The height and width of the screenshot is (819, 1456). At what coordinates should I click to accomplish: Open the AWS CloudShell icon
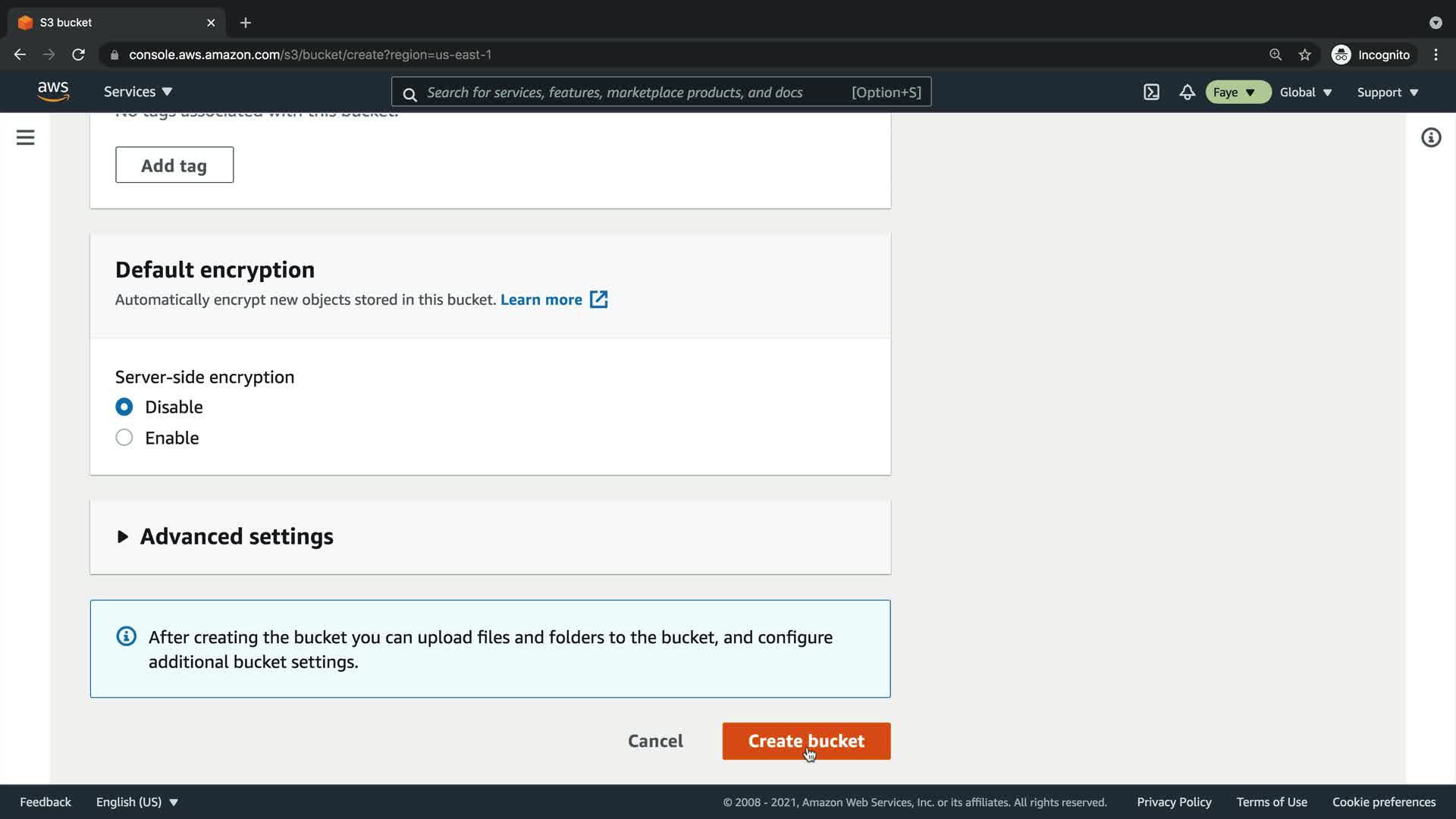point(1151,93)
